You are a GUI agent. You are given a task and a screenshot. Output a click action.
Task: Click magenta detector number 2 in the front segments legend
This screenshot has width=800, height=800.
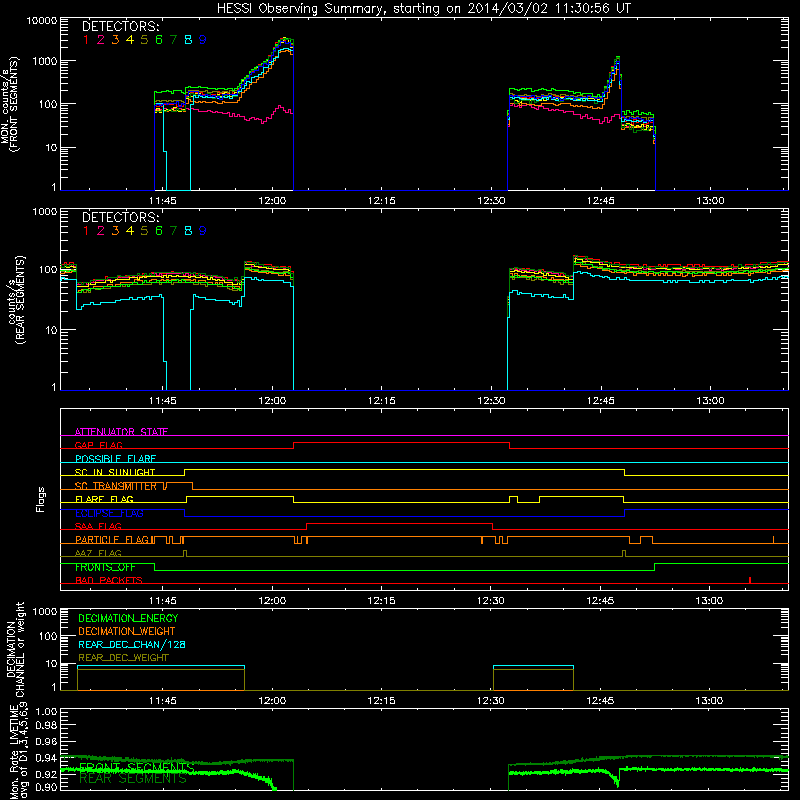101,40
